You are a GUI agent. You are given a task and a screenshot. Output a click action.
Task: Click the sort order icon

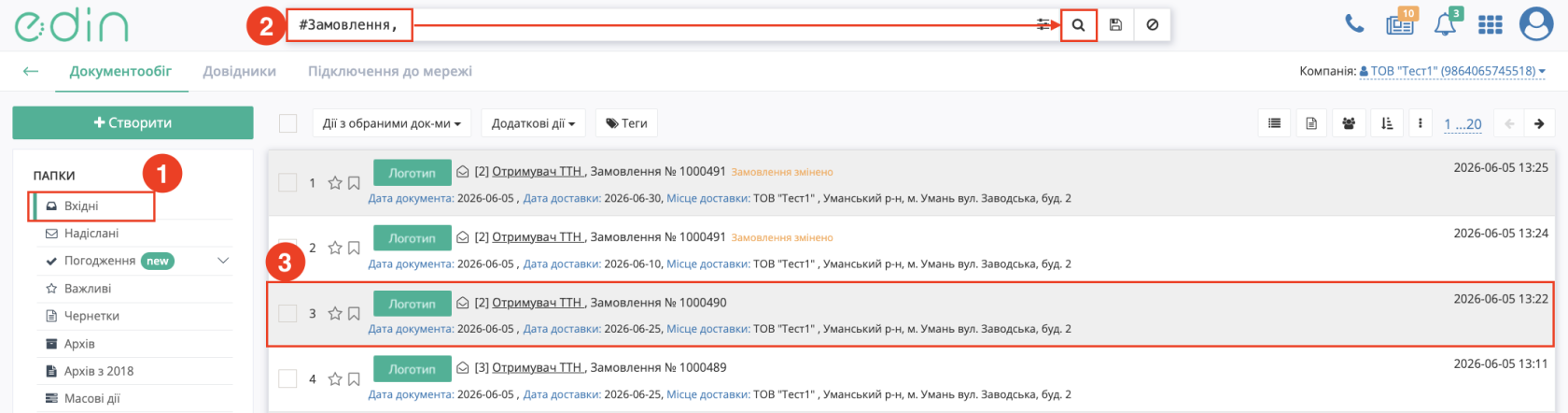click(x=1387, y=123)
